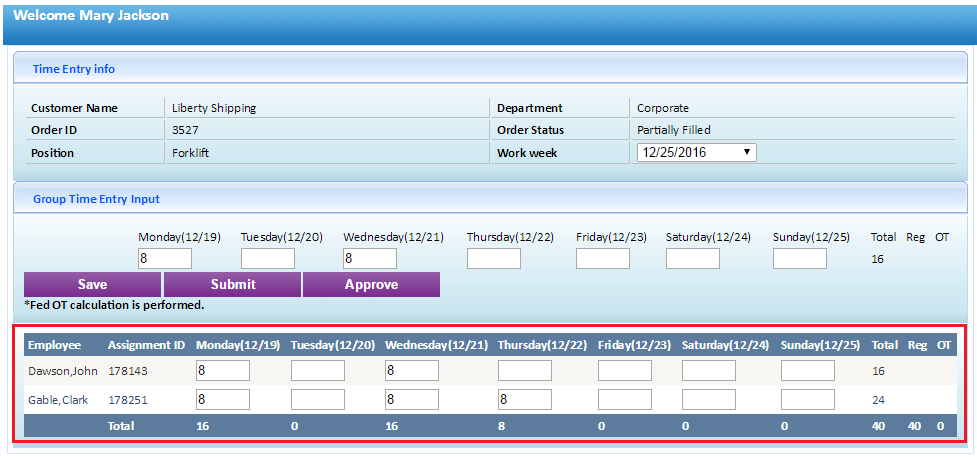
Task: Edit Dawson,John's Tuesday hours field
Action: (318, 370)
